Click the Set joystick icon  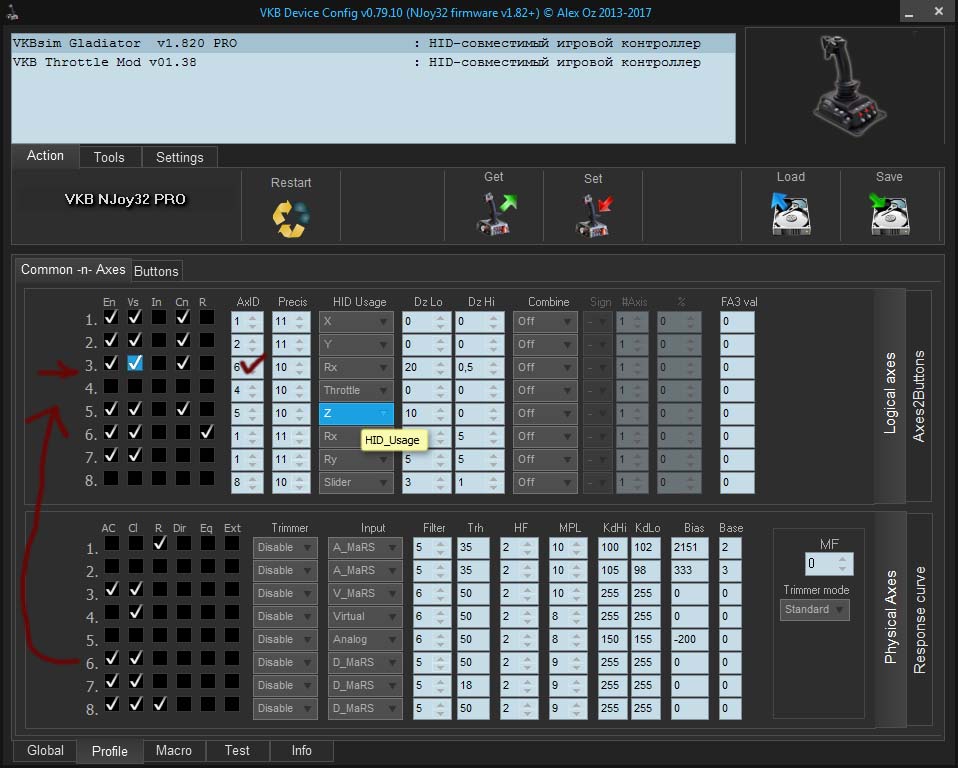click(594, 215)
